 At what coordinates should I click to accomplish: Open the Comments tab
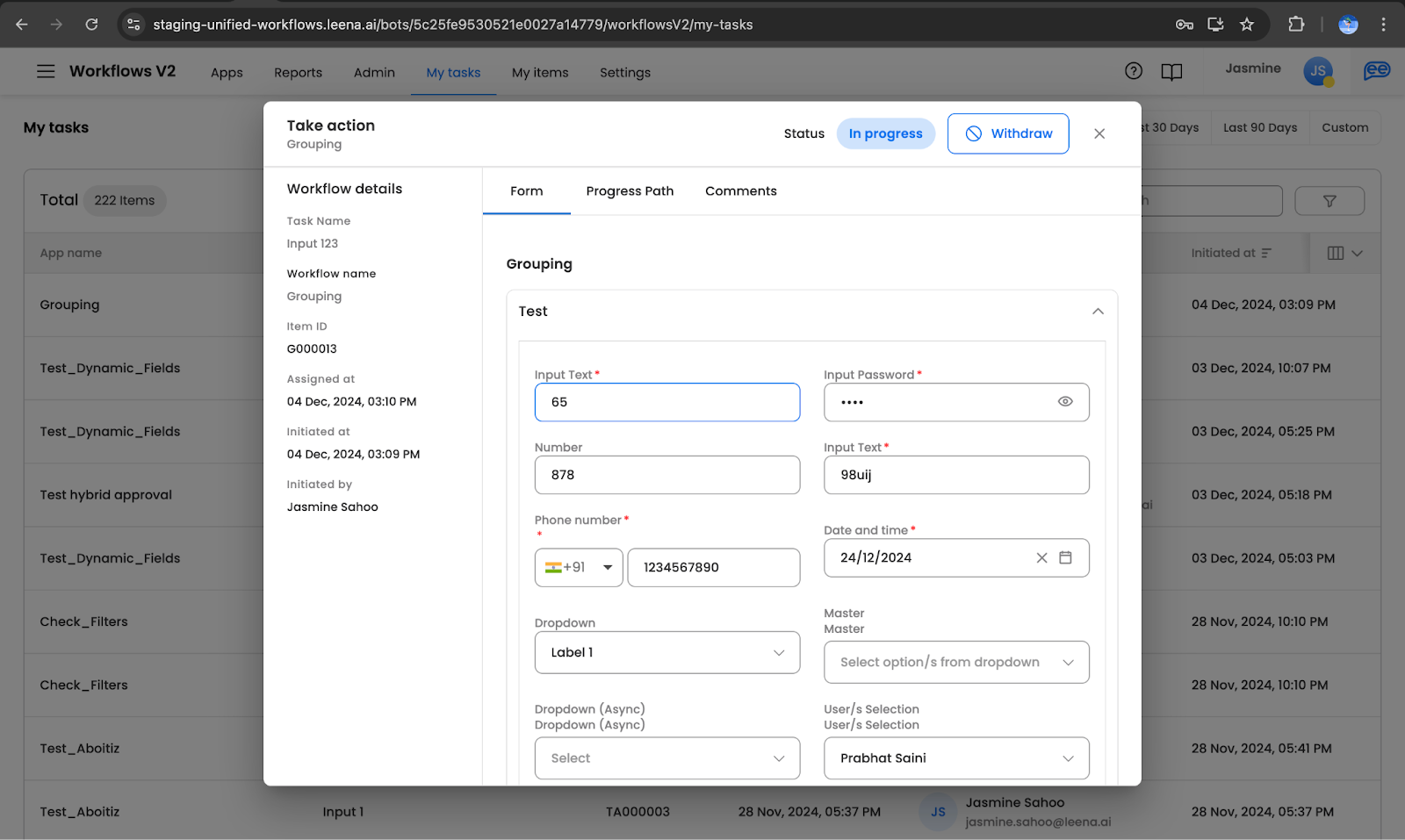[740, 191]
